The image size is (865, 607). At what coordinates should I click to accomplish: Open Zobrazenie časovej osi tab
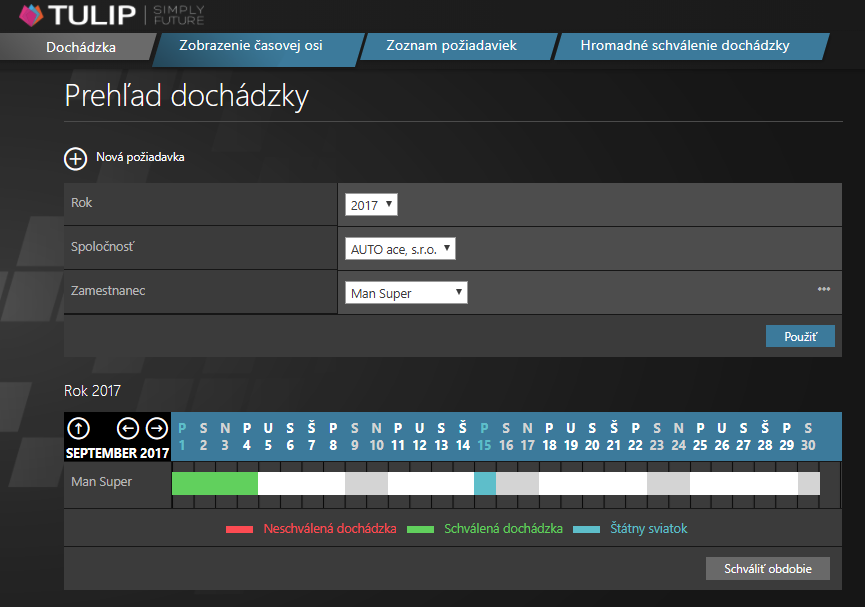coord(250,46)
